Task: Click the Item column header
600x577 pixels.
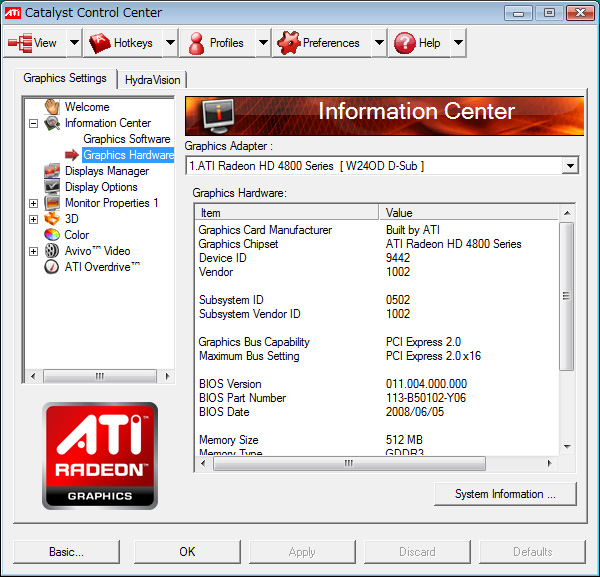Action: pyautogui.click(x=287, y=213)
